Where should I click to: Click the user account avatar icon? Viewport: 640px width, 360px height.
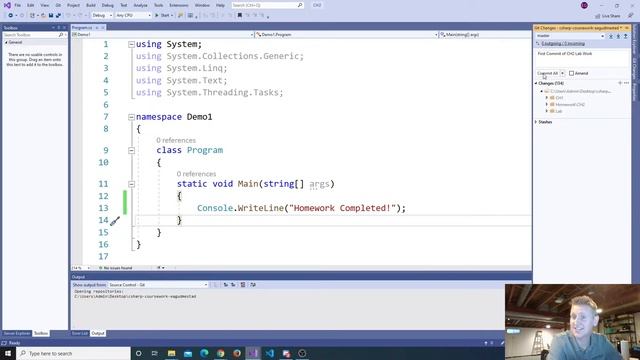tap(584, 5)
